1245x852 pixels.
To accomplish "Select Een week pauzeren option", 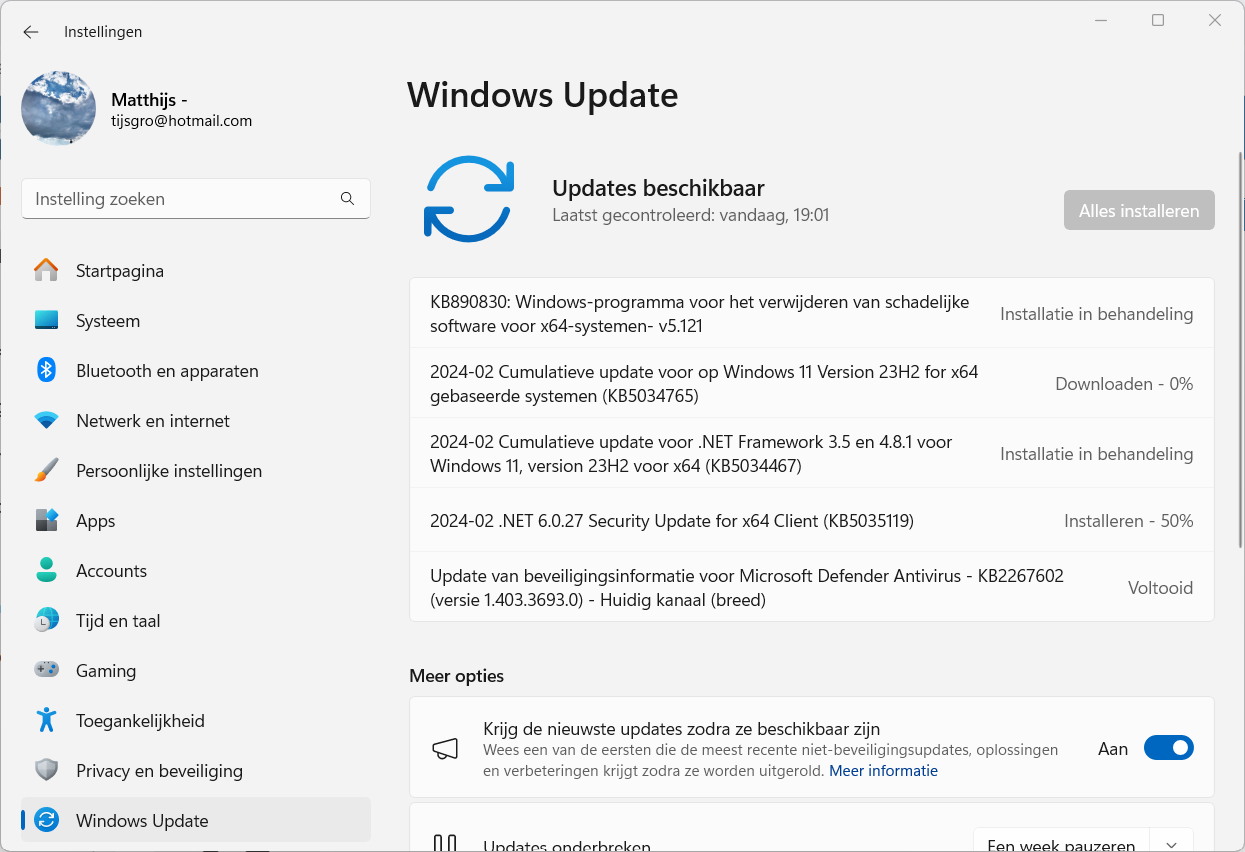I will point(1061,844).
